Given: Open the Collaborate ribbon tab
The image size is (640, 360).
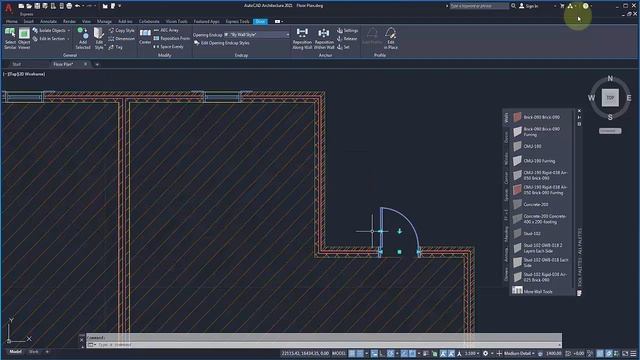Looking at the screenshot, I should 149,21.
